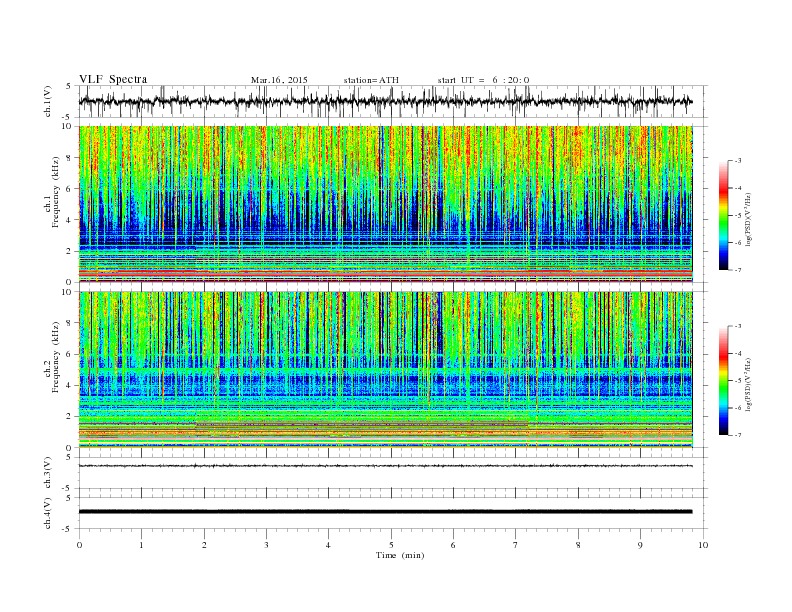Click the ch.2 spectrogram color scale bar
Viewport: 792px width, 612px height.
coord(724,381)
